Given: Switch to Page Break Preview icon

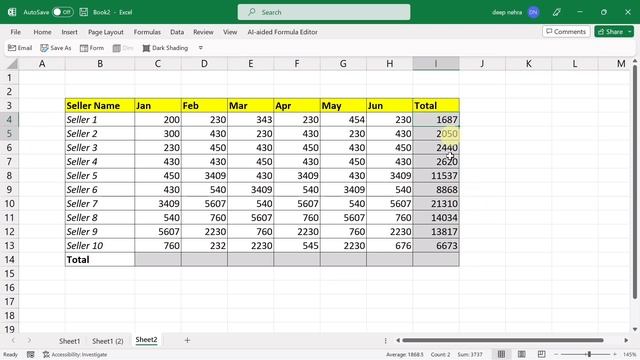Looking at the screenshot, I should coord(542,354).
